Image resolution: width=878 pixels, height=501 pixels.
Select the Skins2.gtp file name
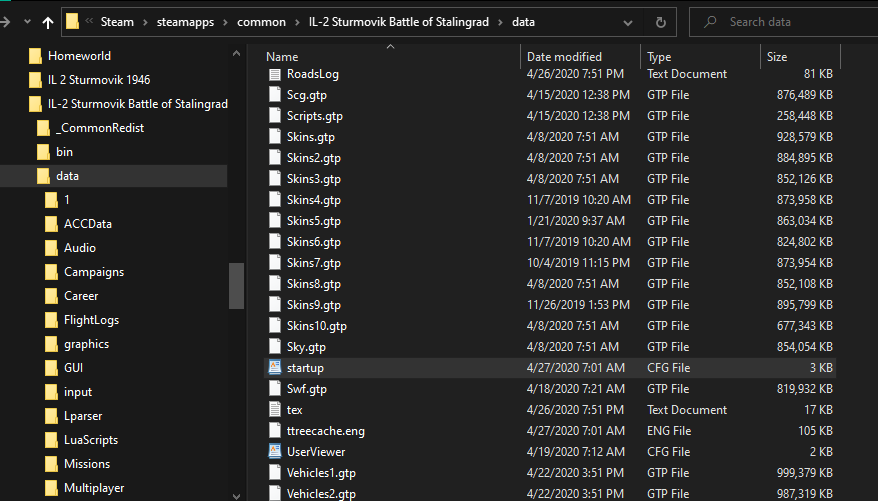point(314,158)
